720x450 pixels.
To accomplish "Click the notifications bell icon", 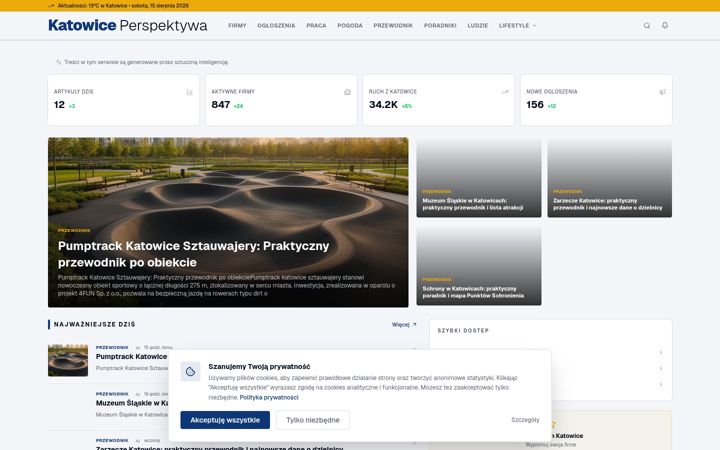I will tap(665, 26).
